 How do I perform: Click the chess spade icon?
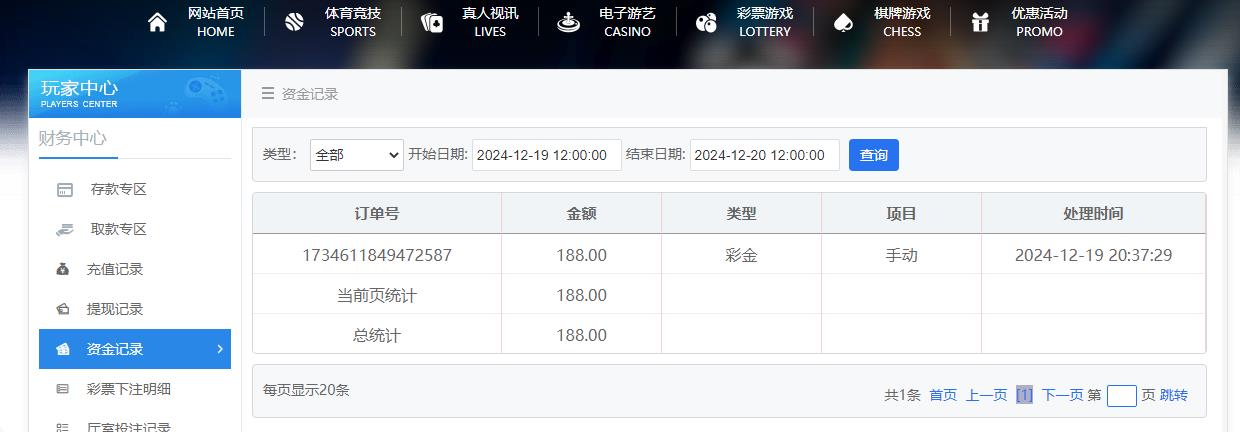843,23
